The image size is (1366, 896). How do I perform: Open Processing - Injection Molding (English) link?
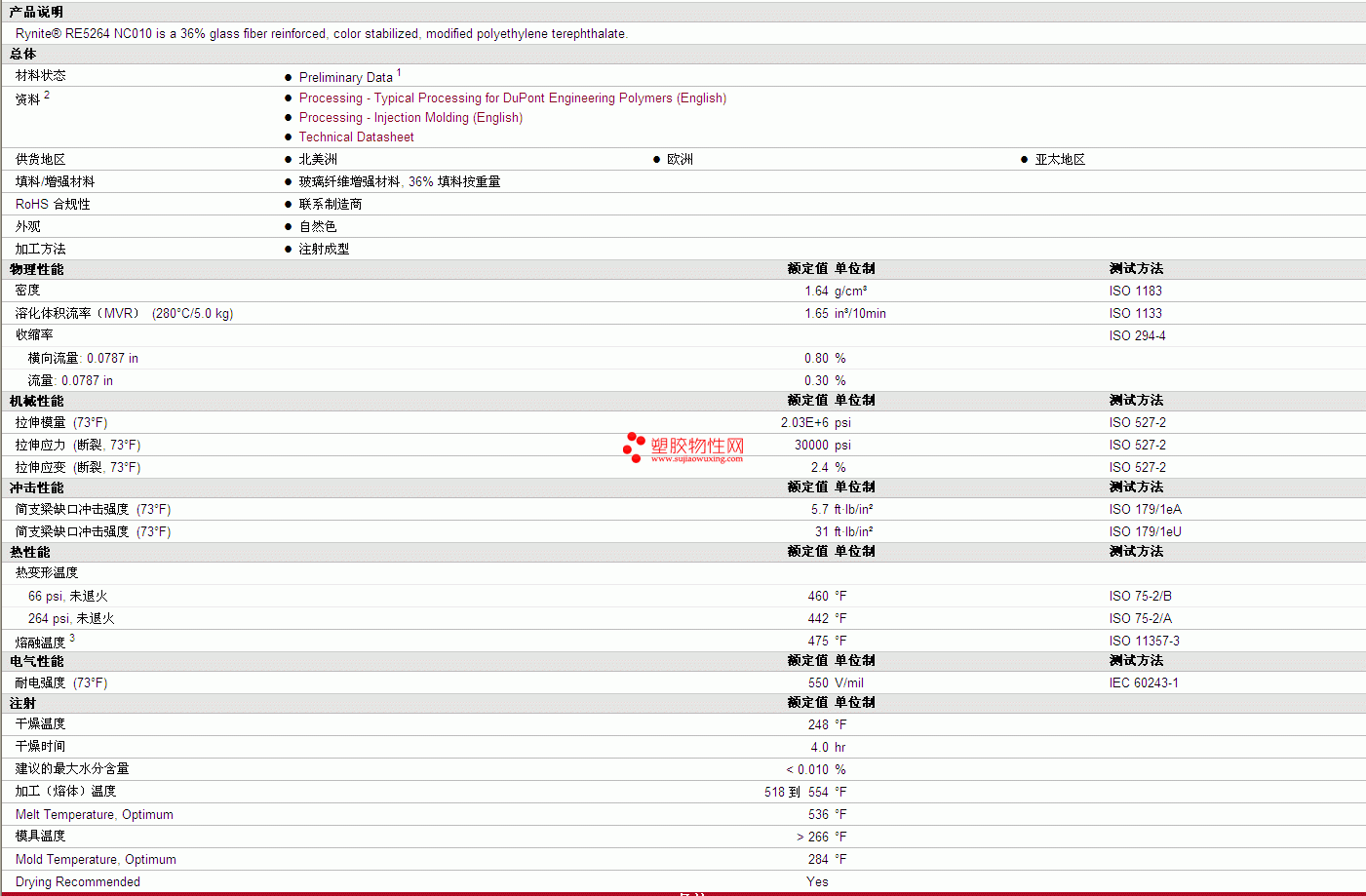(410, 118)
